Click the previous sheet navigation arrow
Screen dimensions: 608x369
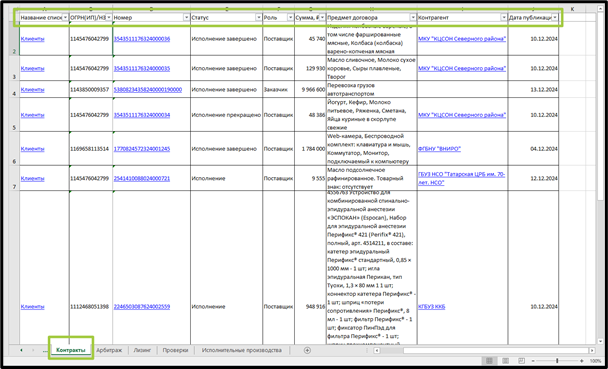(x=21, y=350)
